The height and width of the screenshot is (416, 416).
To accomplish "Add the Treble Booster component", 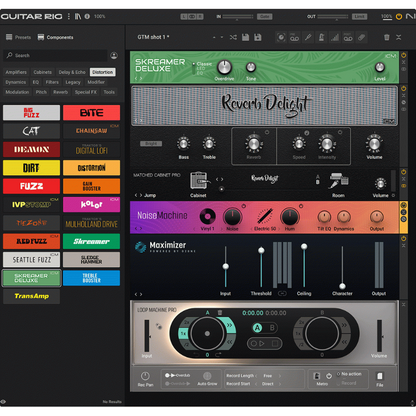I will (x=91, y=278).
